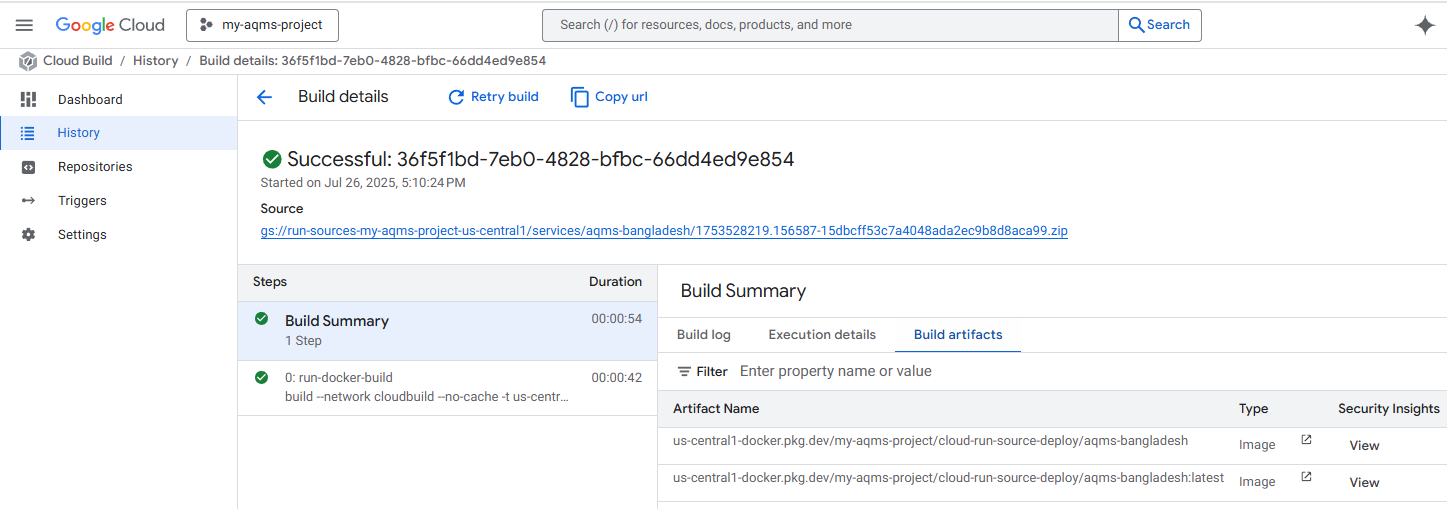View security insights for aqms-bangladesh:latest image

(1364, 483)
